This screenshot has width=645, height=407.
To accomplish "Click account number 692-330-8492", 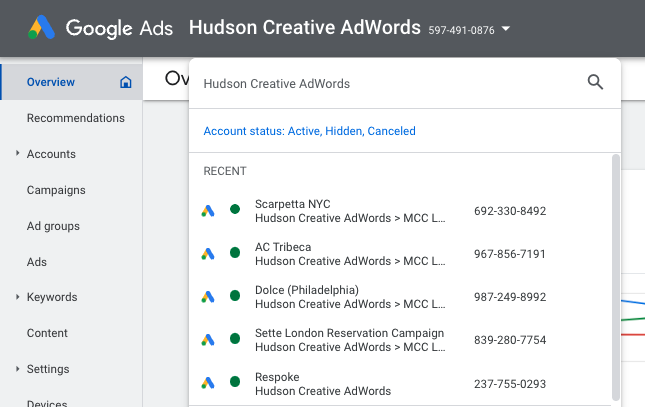I will click(x=510, y=211).
